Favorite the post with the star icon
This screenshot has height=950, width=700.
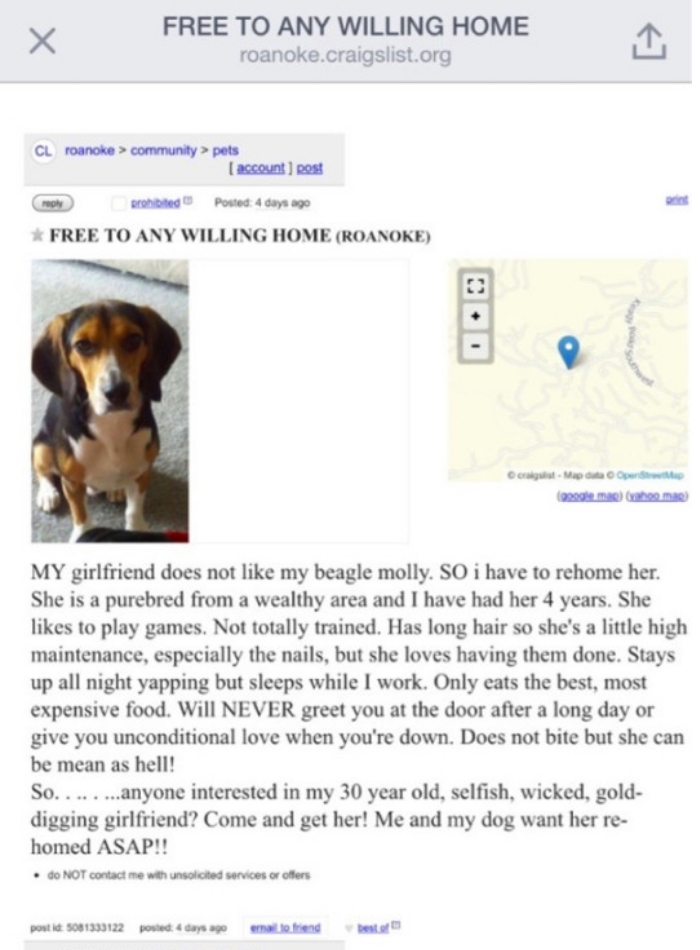[x=38, y=235]
